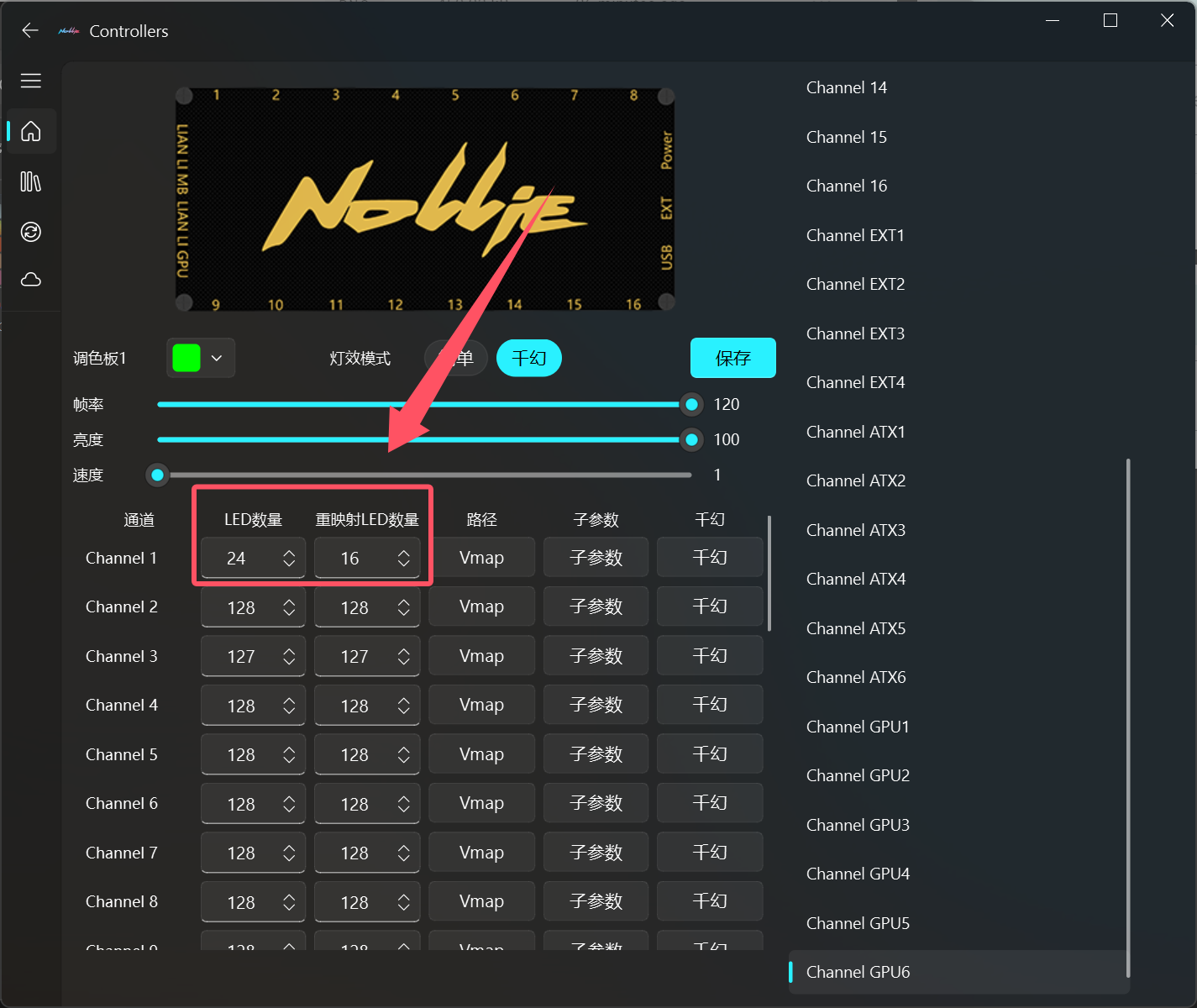
Task: Select the 千幻 lighting mode toggle
Action: pyautogui.click(x=529, y=358)
